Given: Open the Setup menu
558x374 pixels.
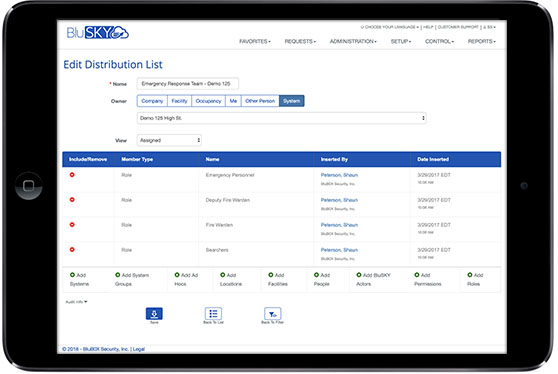Looking at the screenshot, I should (x=401, y=41).
